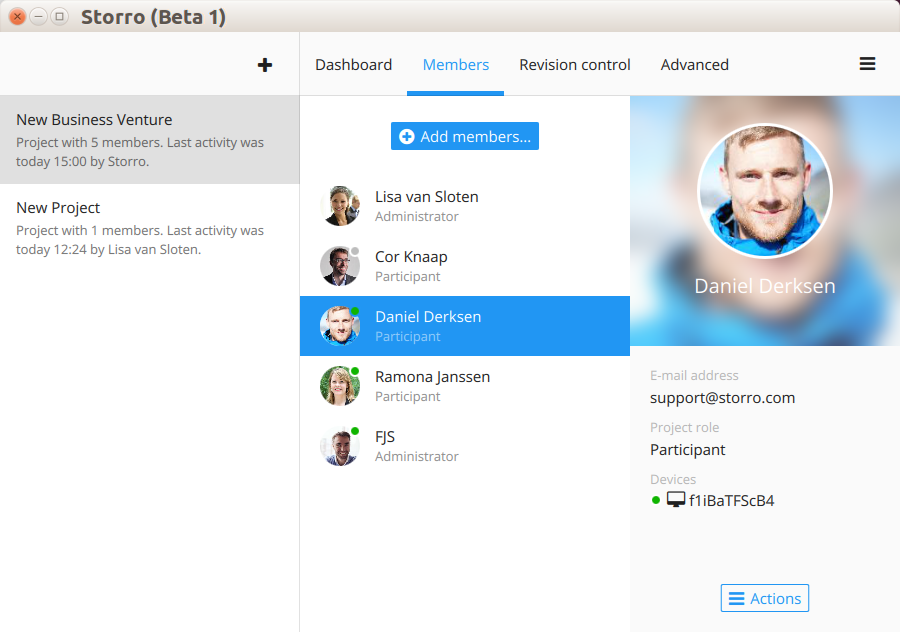This screenshot has width=900, height=632.
Task: Click the Add members button
Action: [x=465, y=136]
